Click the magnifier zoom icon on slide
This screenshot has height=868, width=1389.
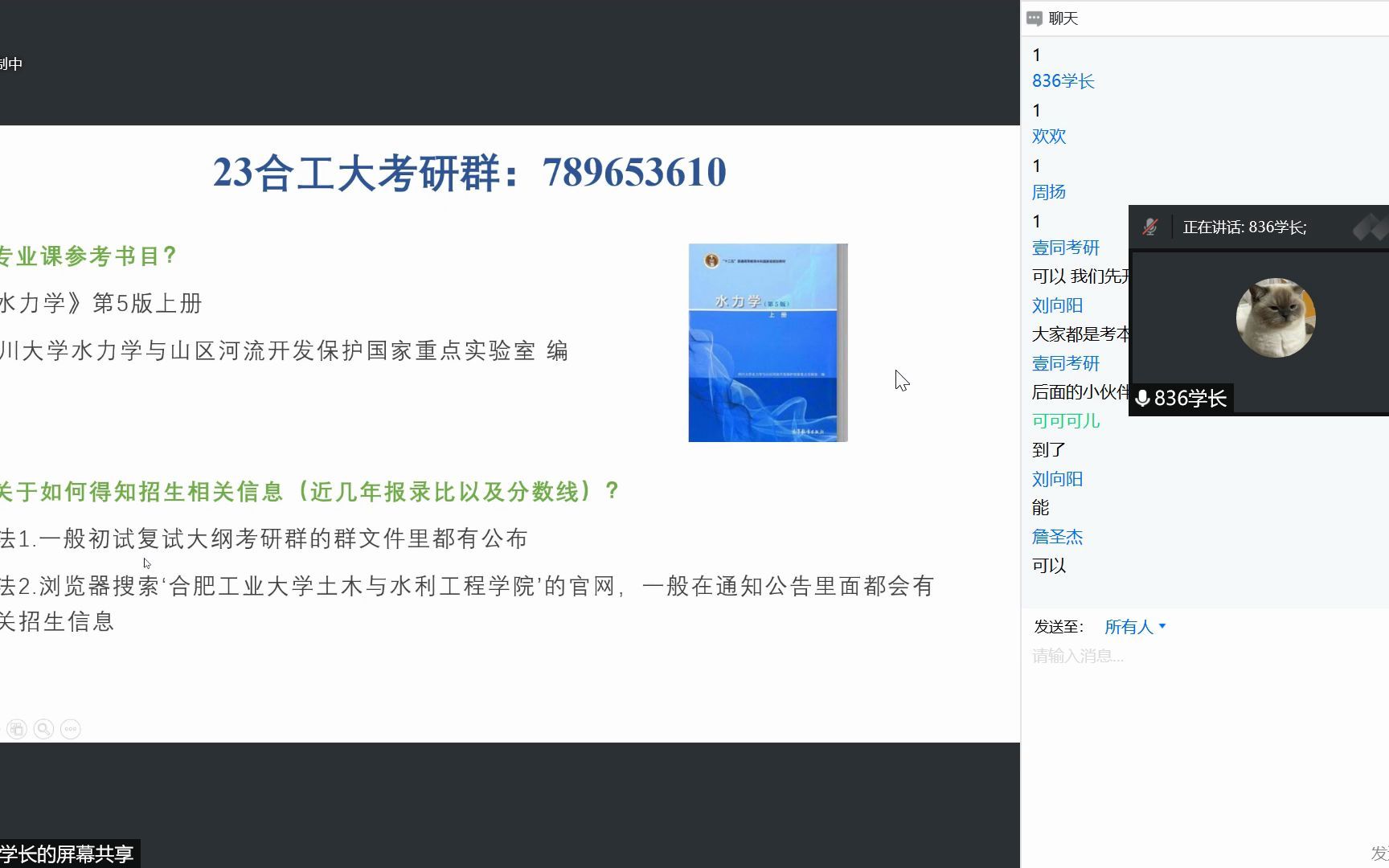(43, 729)
